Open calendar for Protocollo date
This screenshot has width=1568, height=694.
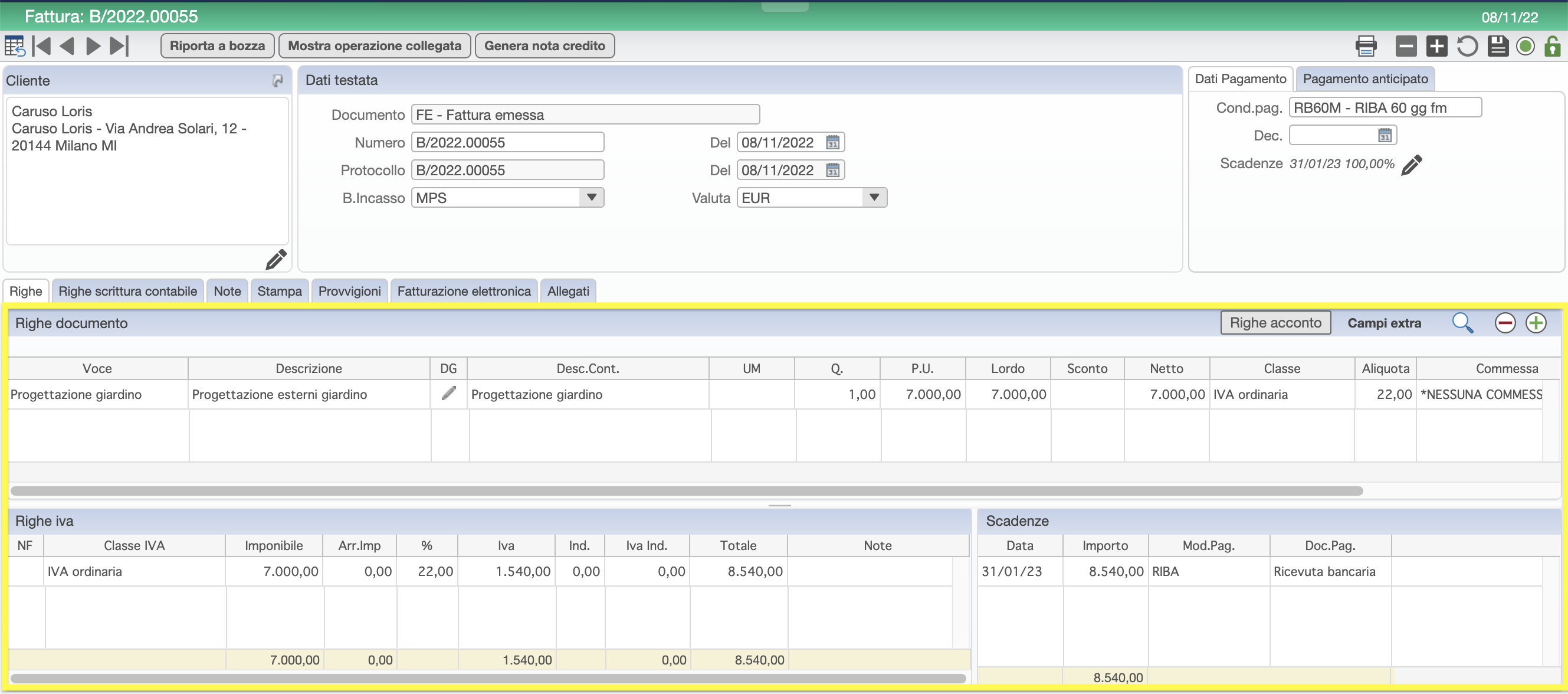pyautogui.click(x=832, y=170)
